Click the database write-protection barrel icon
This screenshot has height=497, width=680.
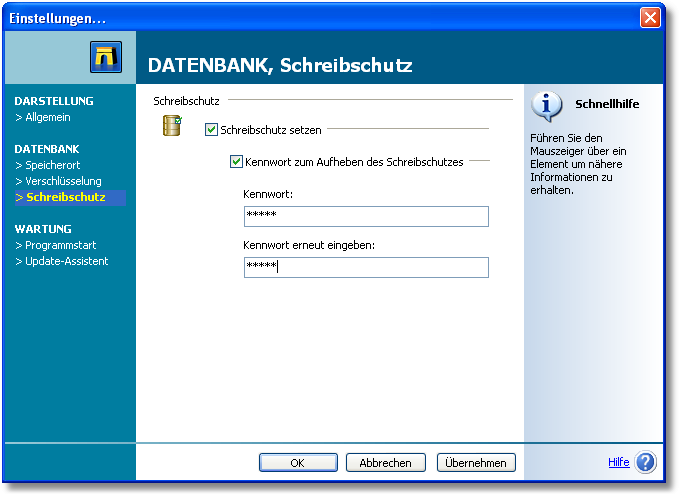pos(172,125)
